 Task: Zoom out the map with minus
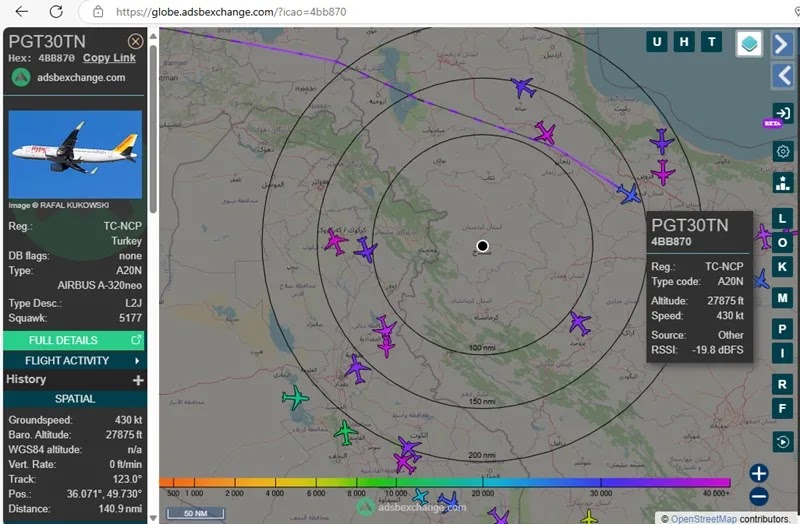coord(758,496)
